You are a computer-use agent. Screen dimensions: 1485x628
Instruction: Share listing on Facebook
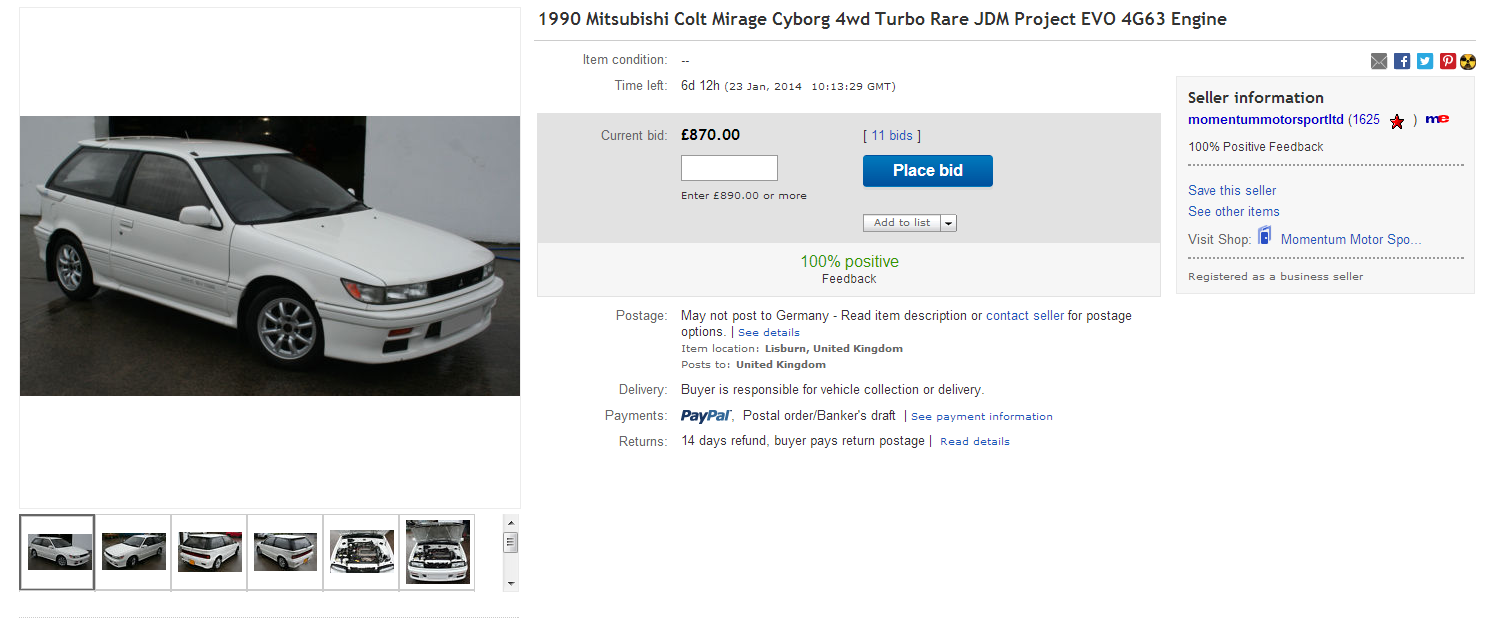1402,62
